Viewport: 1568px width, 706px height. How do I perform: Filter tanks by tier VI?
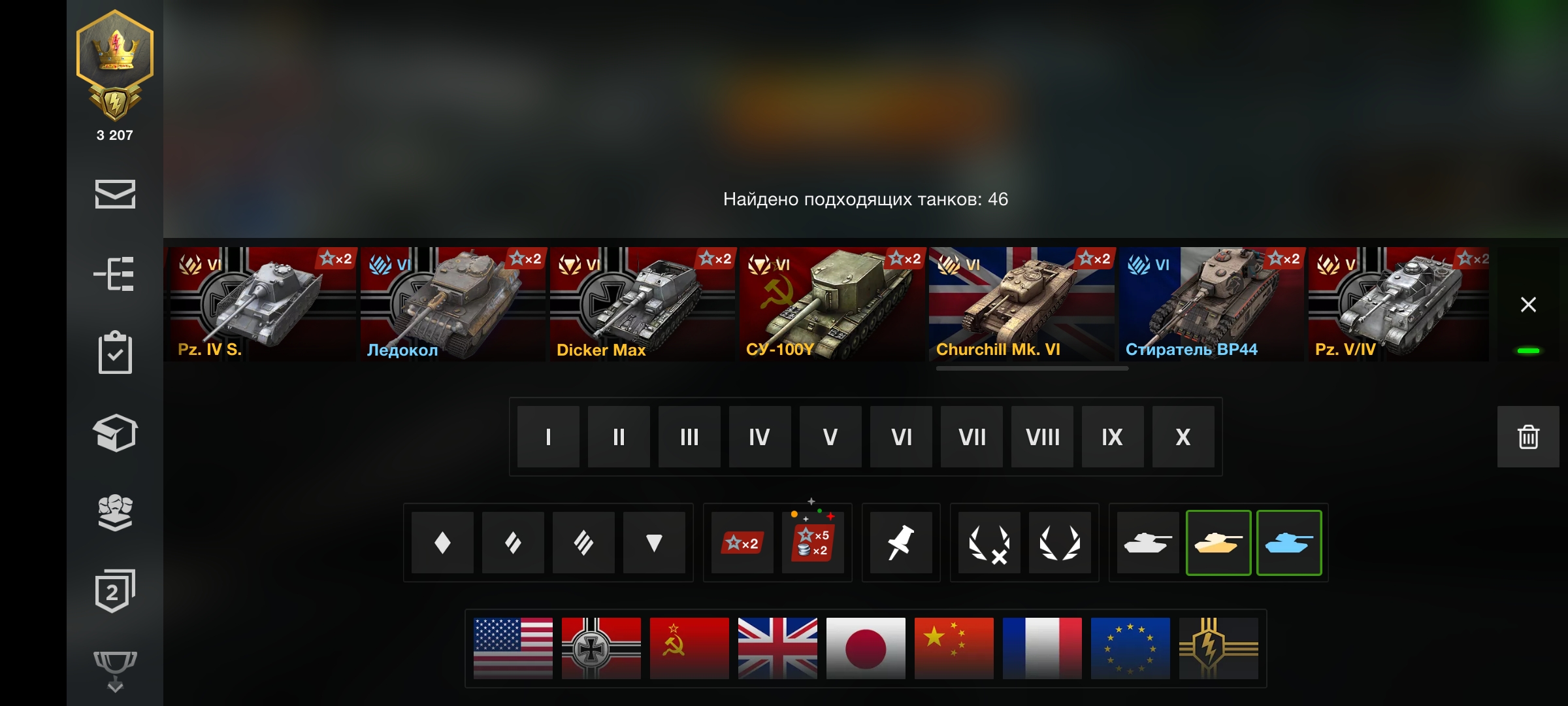point(901,437)
